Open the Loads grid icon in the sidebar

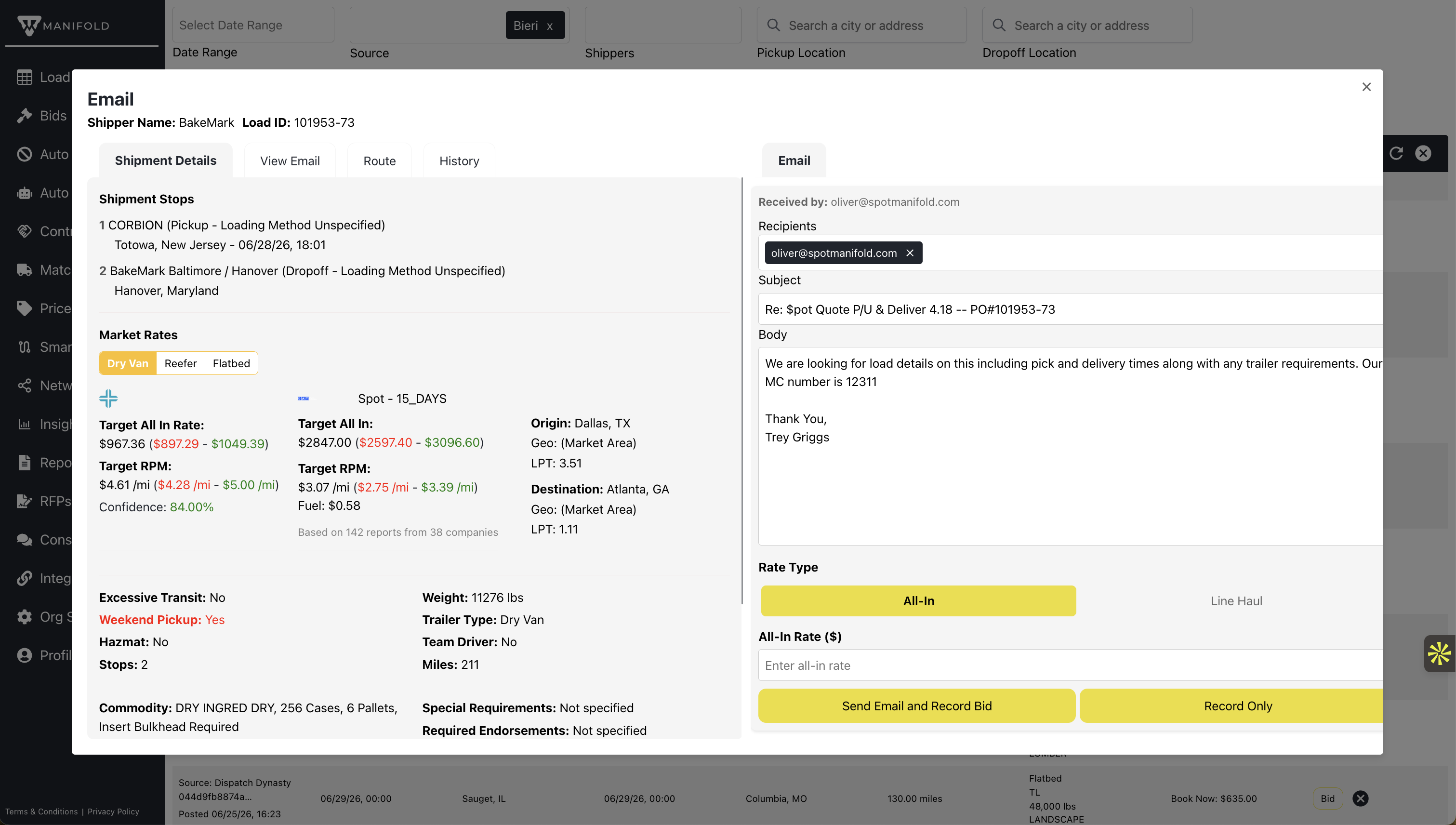[25, 77]
